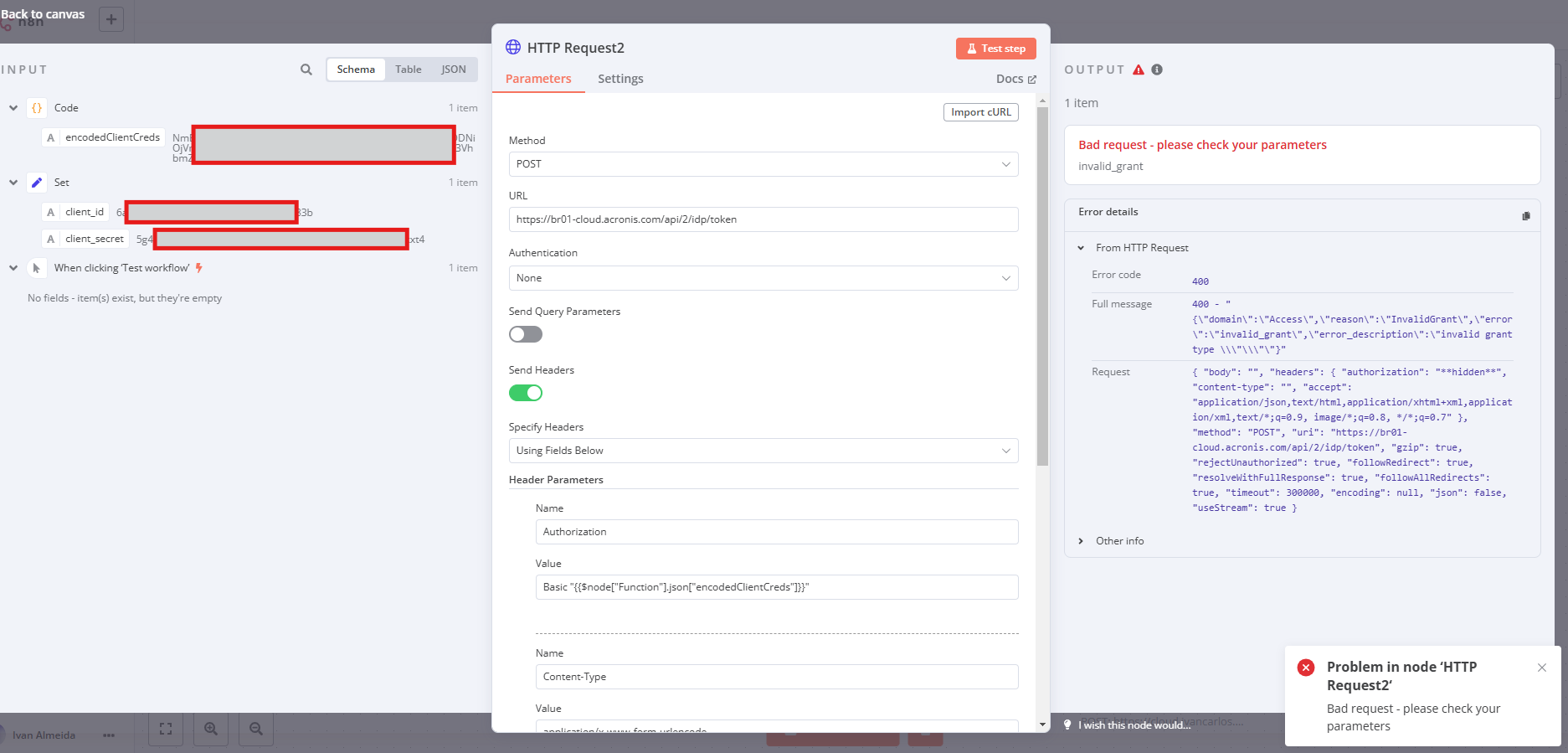Click the zoom in canvas button
This screenshot has height=753, width=1568.
pos(211,729)
